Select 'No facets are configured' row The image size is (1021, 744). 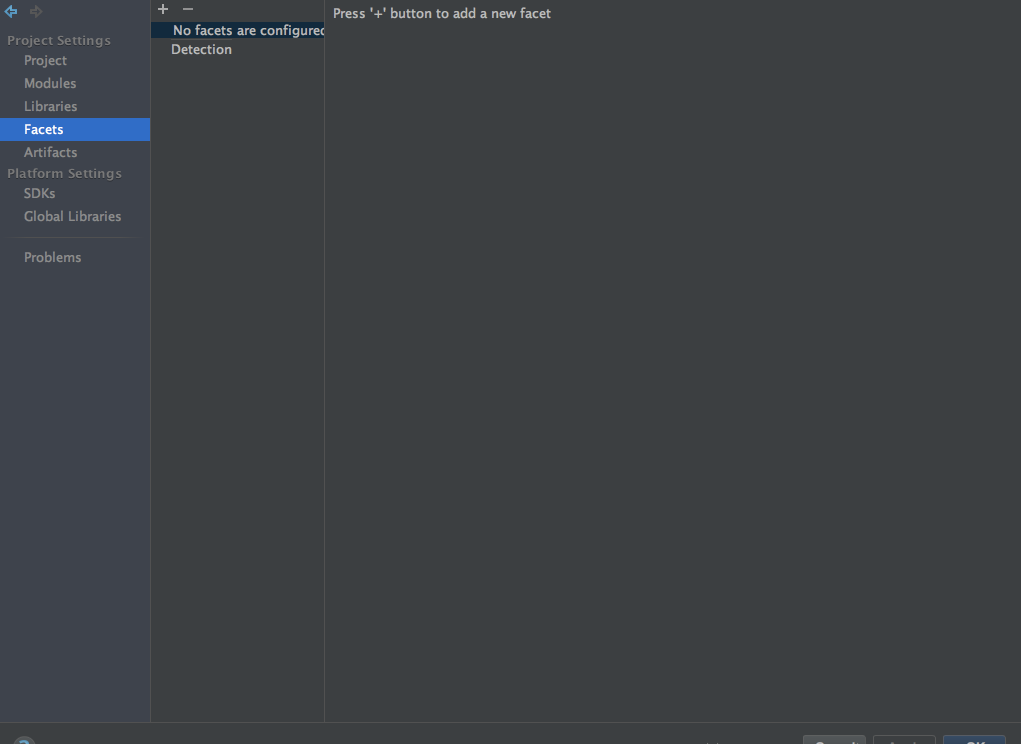[238, 31]
